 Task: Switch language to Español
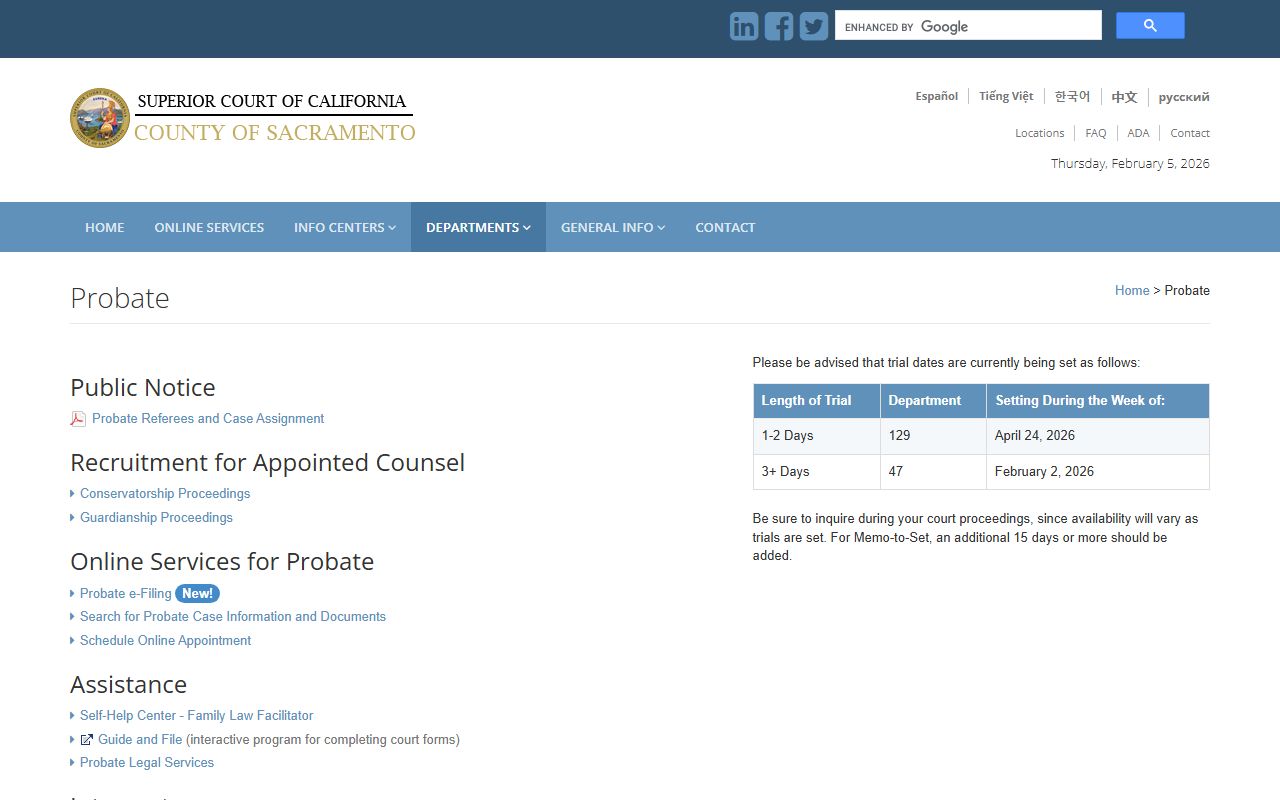(x=937, y=96)
